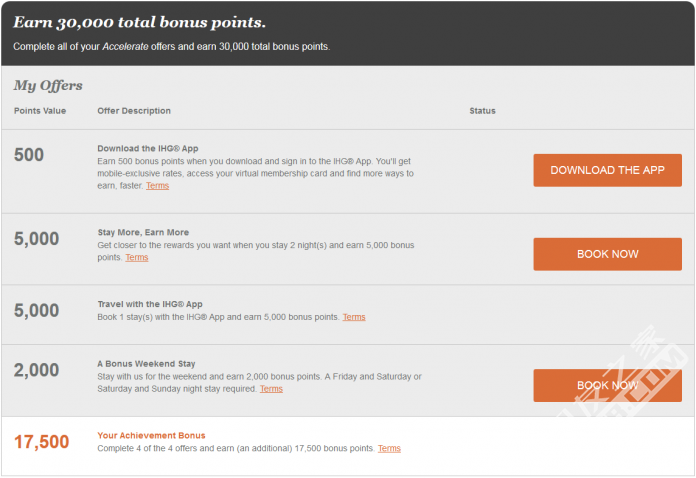Click the Points Value column header
696x478 pixels.
pyautogui.click(x=40, y=111)
